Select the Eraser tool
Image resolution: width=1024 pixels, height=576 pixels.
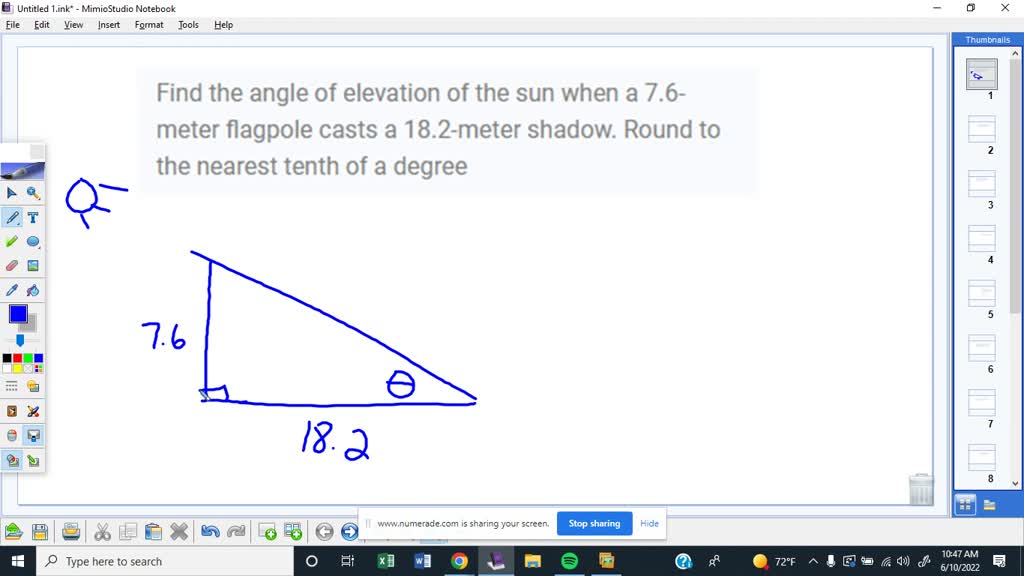click(12, 266)
